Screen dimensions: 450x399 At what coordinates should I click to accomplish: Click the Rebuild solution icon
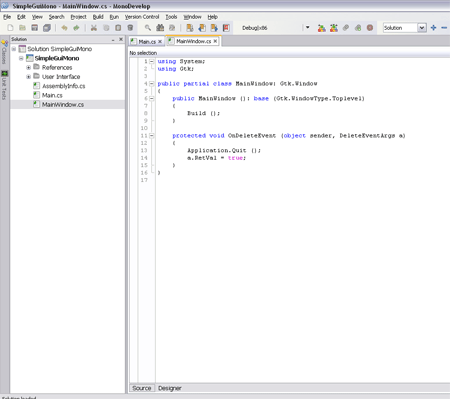[334, 28]
